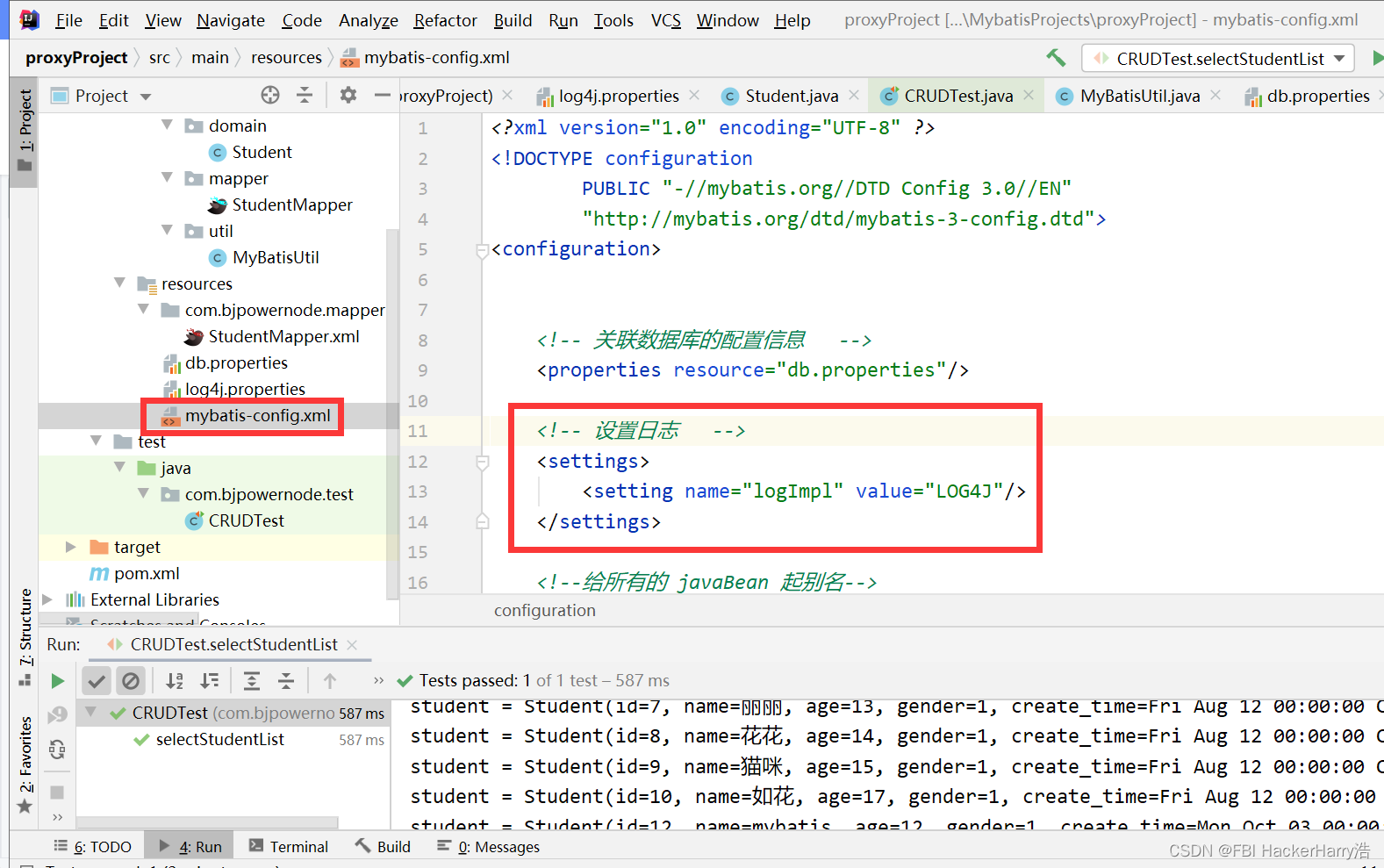Click fold marker on settings line 12

(x=482, y=462)
